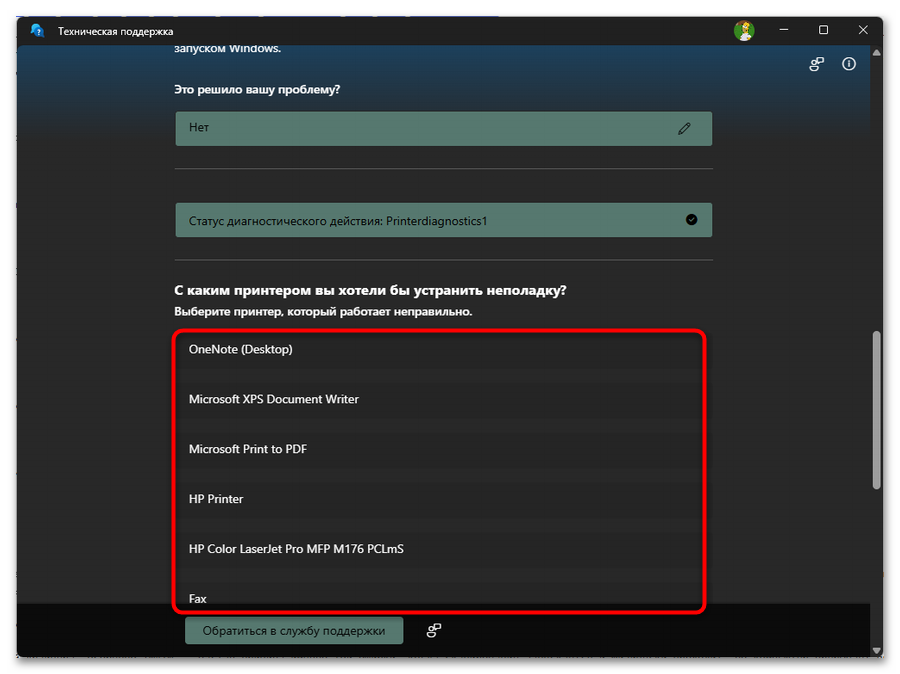Maximize the Техническая поддержка window
This screenshot has width=900, height=674.
[x=823, y=30]
